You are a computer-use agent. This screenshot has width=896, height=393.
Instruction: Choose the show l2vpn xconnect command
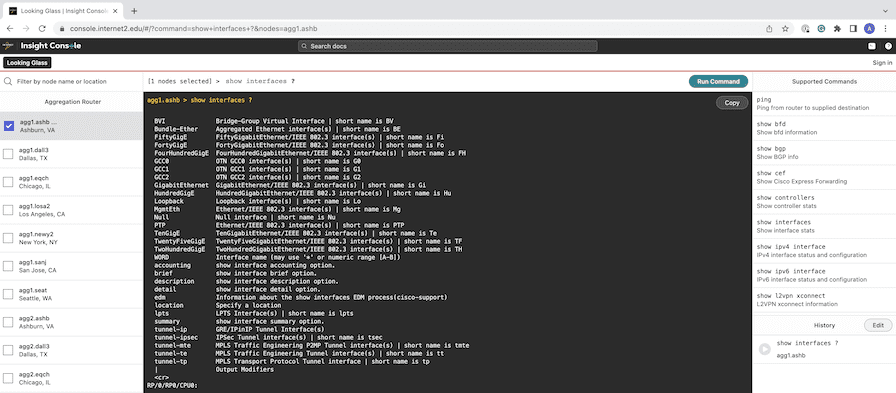point(824,300)
